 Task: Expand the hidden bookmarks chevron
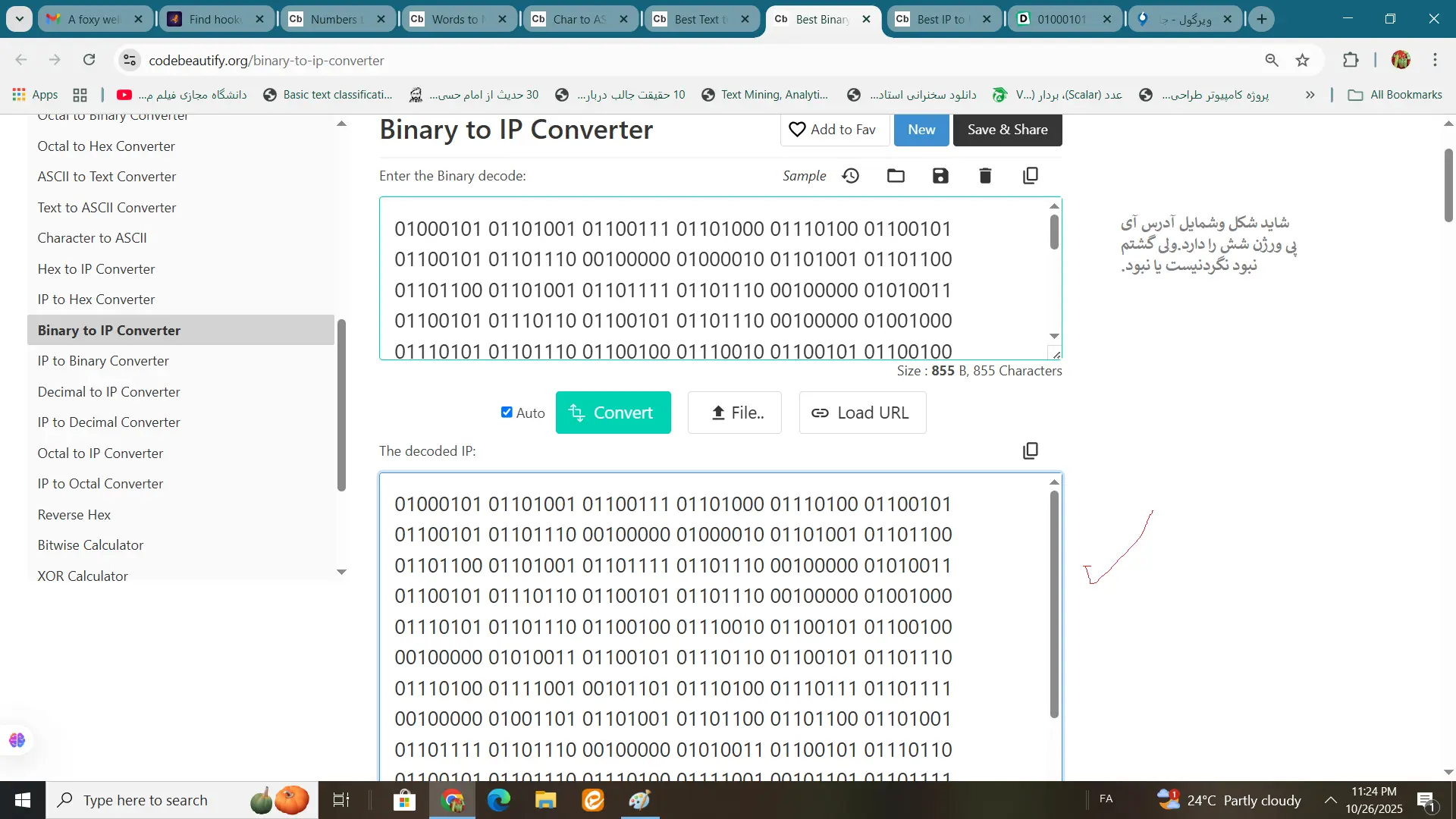pos(1310,95)
